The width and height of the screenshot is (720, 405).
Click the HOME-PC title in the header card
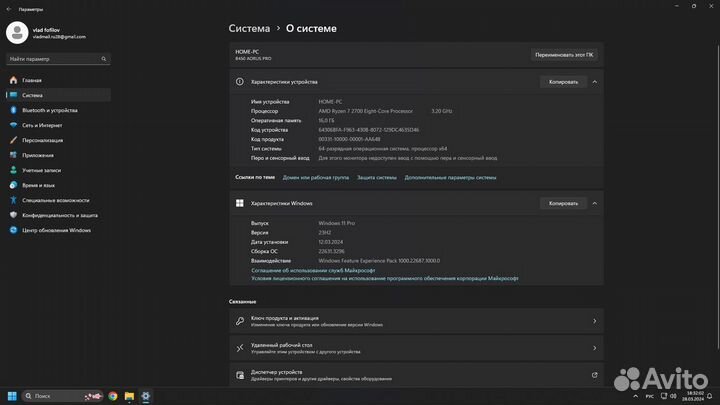tap(247, 52)
